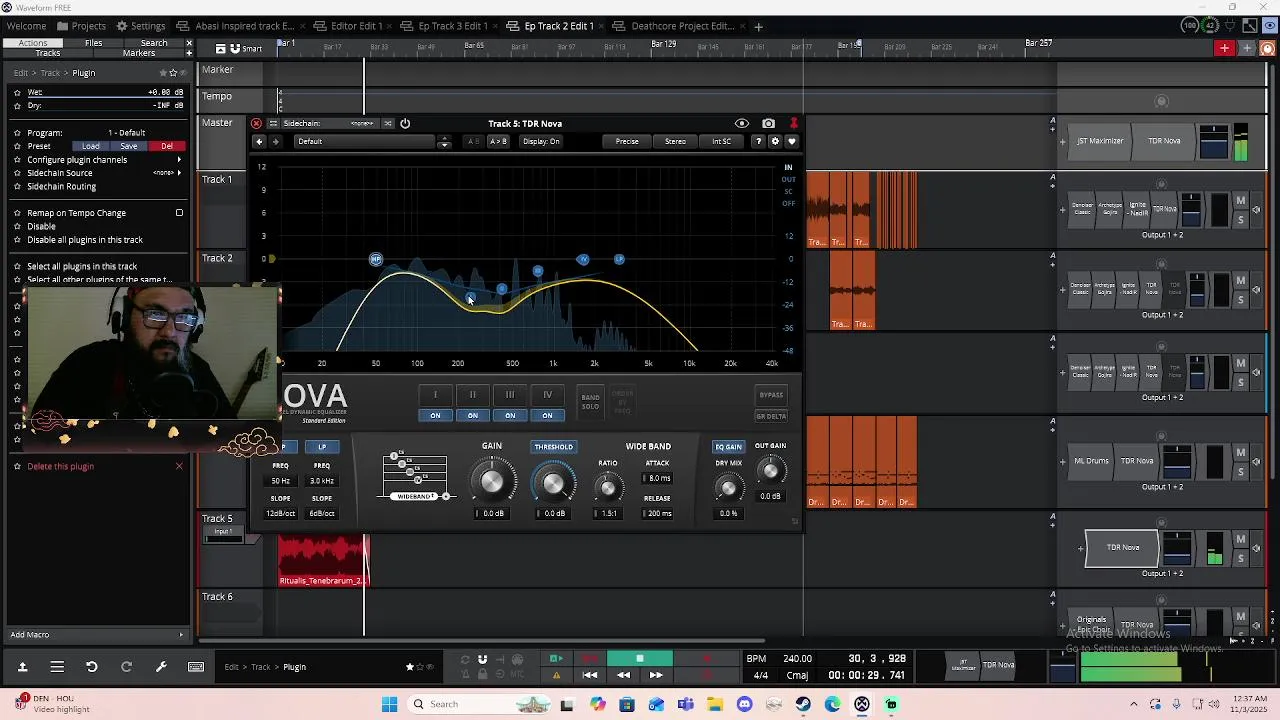Click the preset Del button
The height and width of the screenshot is (720, 1280).
[x=167, y=146]
